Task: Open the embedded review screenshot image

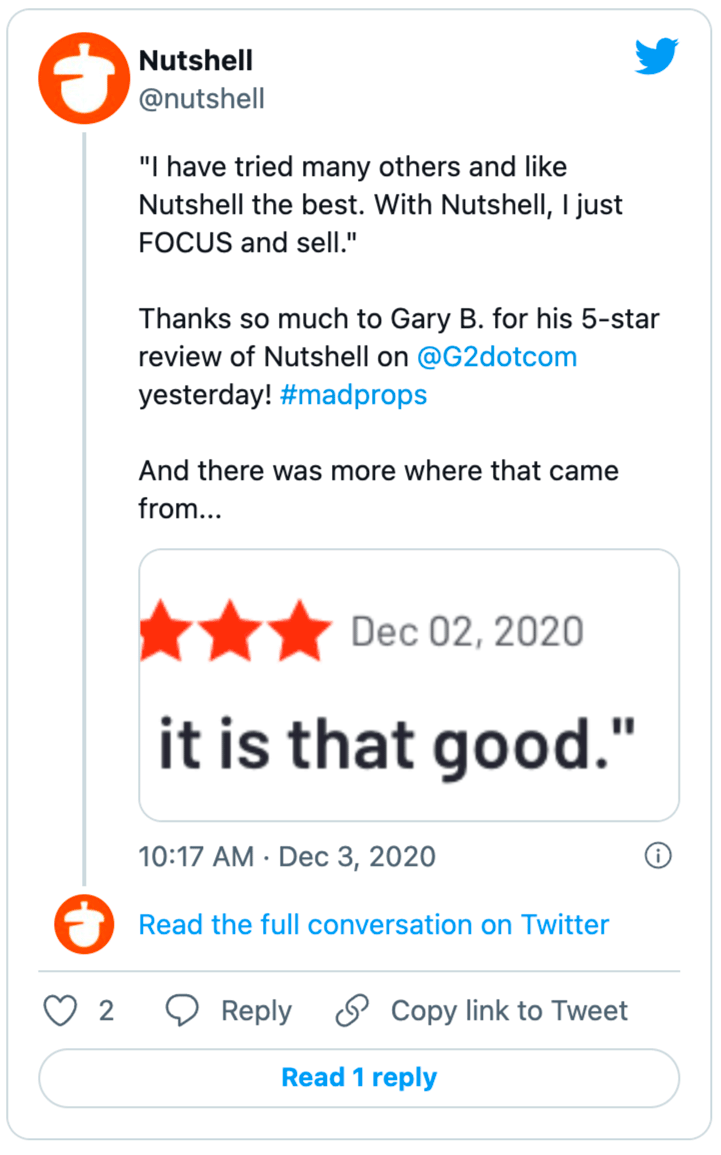Action: [409, 685]
